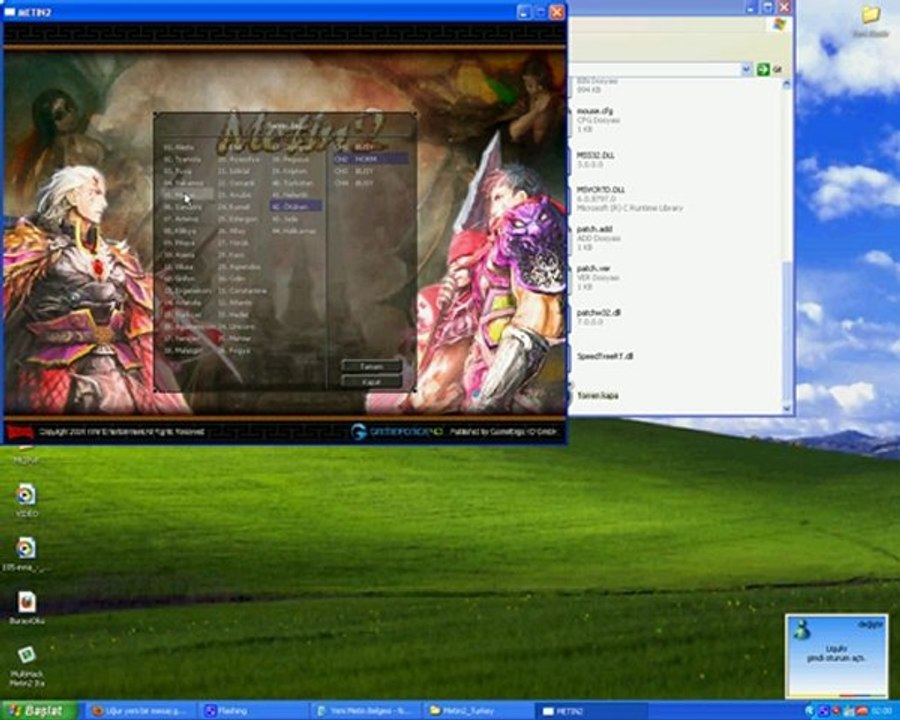Select channel CH2 NORM in channel list

pos(371,158)
